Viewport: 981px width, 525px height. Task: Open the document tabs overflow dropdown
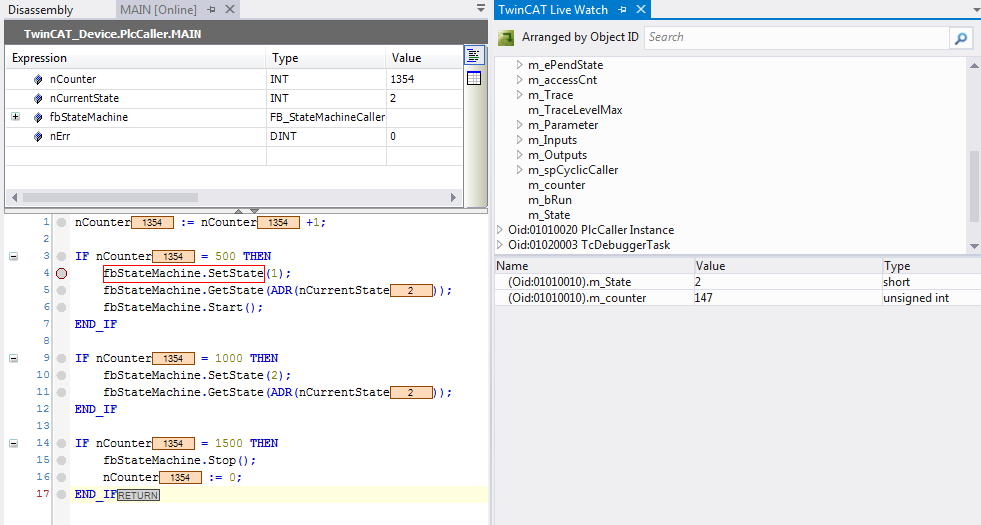click(x=480, y=9)
